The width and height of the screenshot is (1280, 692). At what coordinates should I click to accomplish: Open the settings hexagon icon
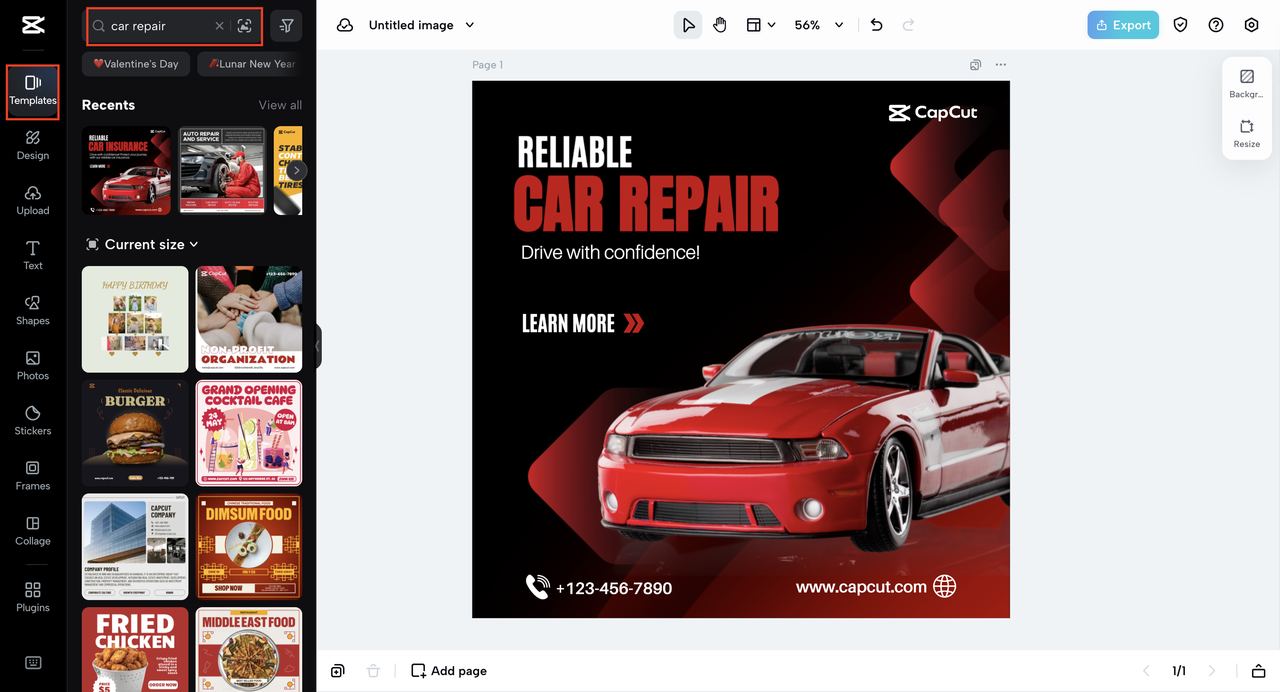pyautogui.click(x=1251, y=25)
